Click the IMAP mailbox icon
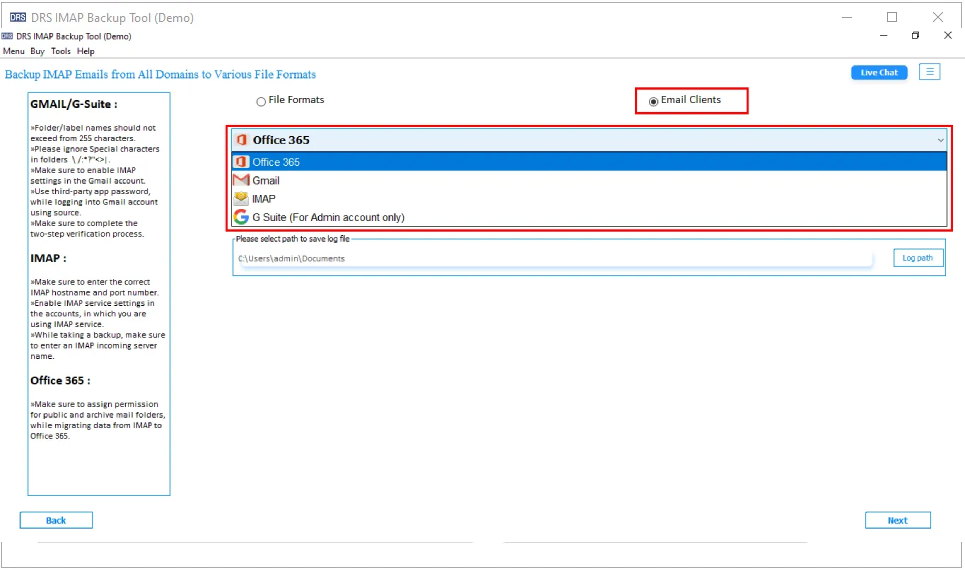Viewport: 965px width, 570px height. 241,198
